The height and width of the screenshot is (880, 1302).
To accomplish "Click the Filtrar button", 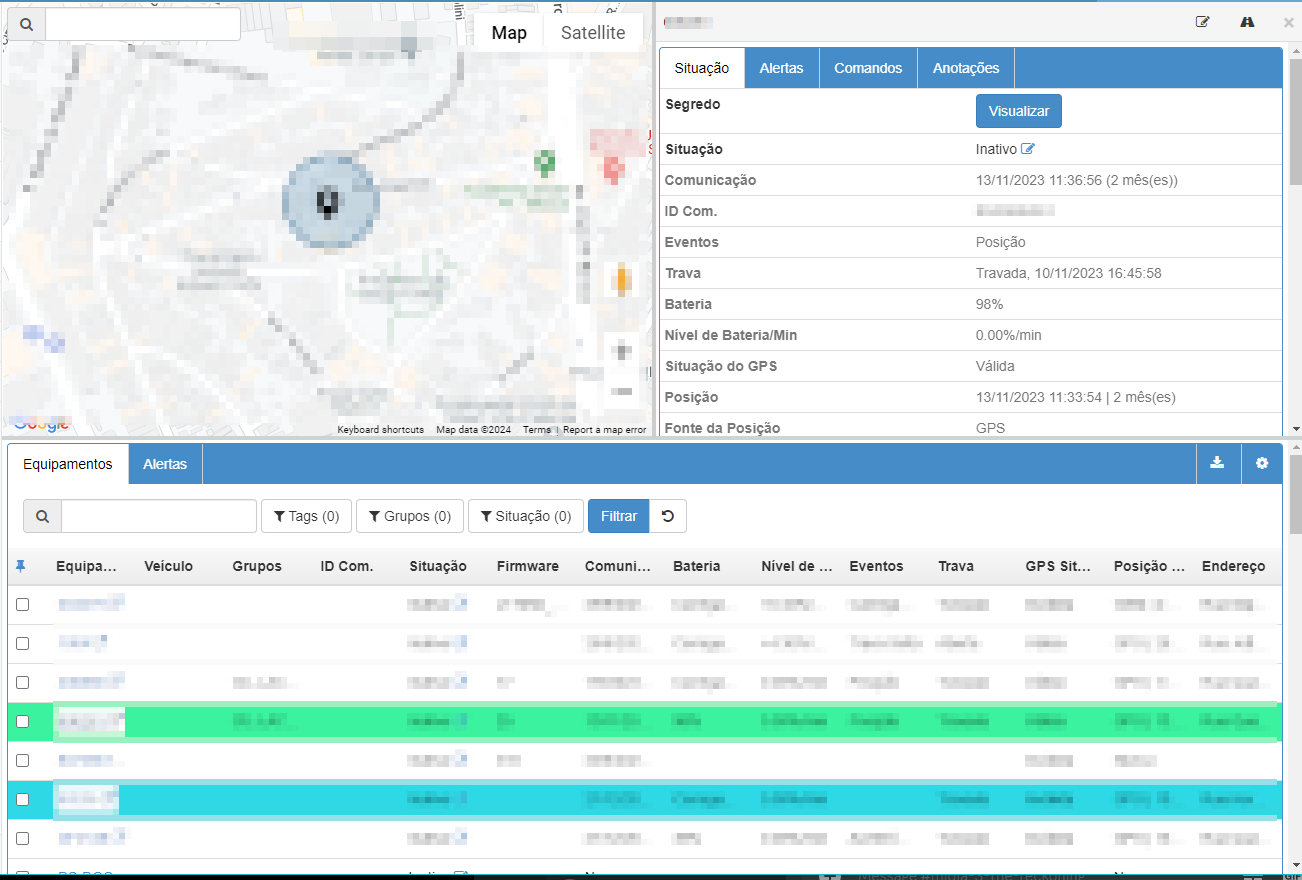I will [619, 516].
